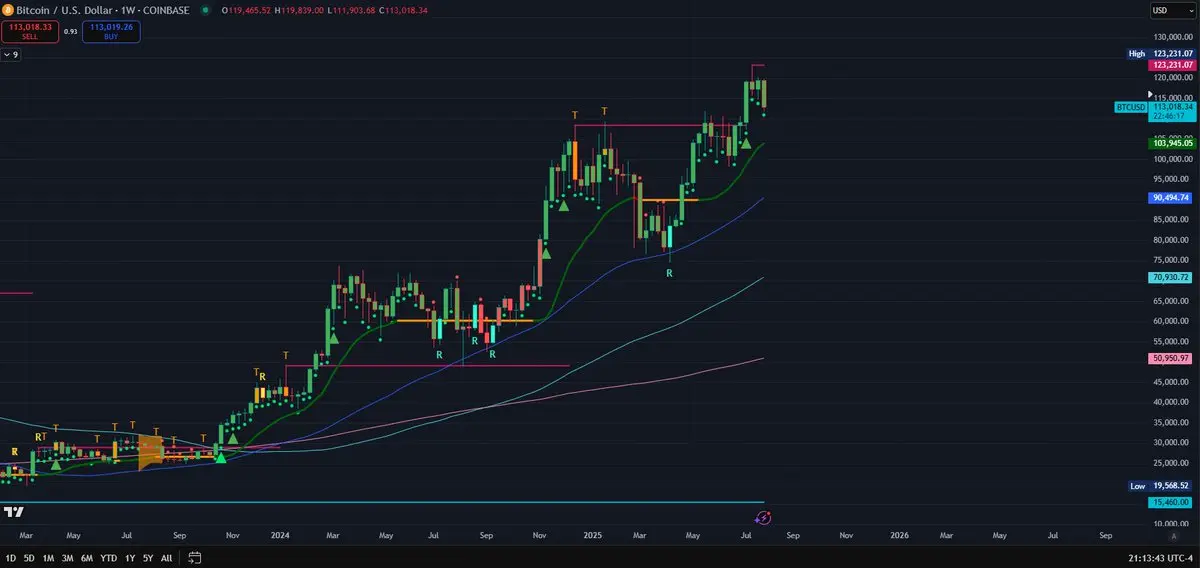The width and height of the screenshot is (1200, 568).
Task: Click the BUY 113,019.26 button
Action: pyautogui.click(x=111, y=32)
